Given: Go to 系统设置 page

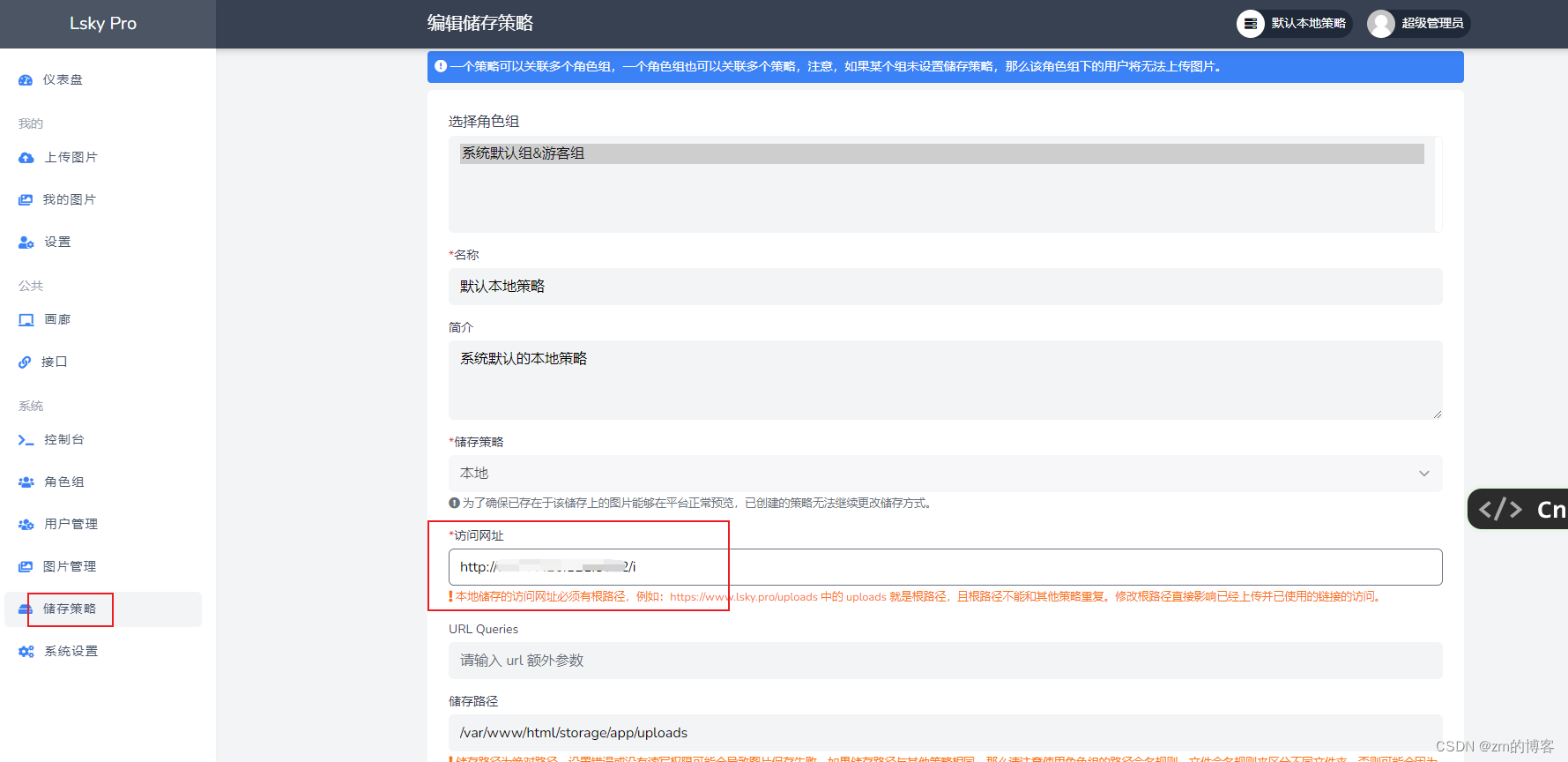Looking at the screenshot, I should click(x=103, y=652).
